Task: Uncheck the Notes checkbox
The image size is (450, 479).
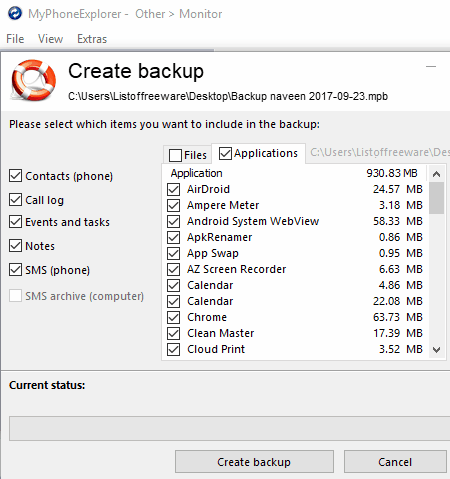Action: point(15,246)
